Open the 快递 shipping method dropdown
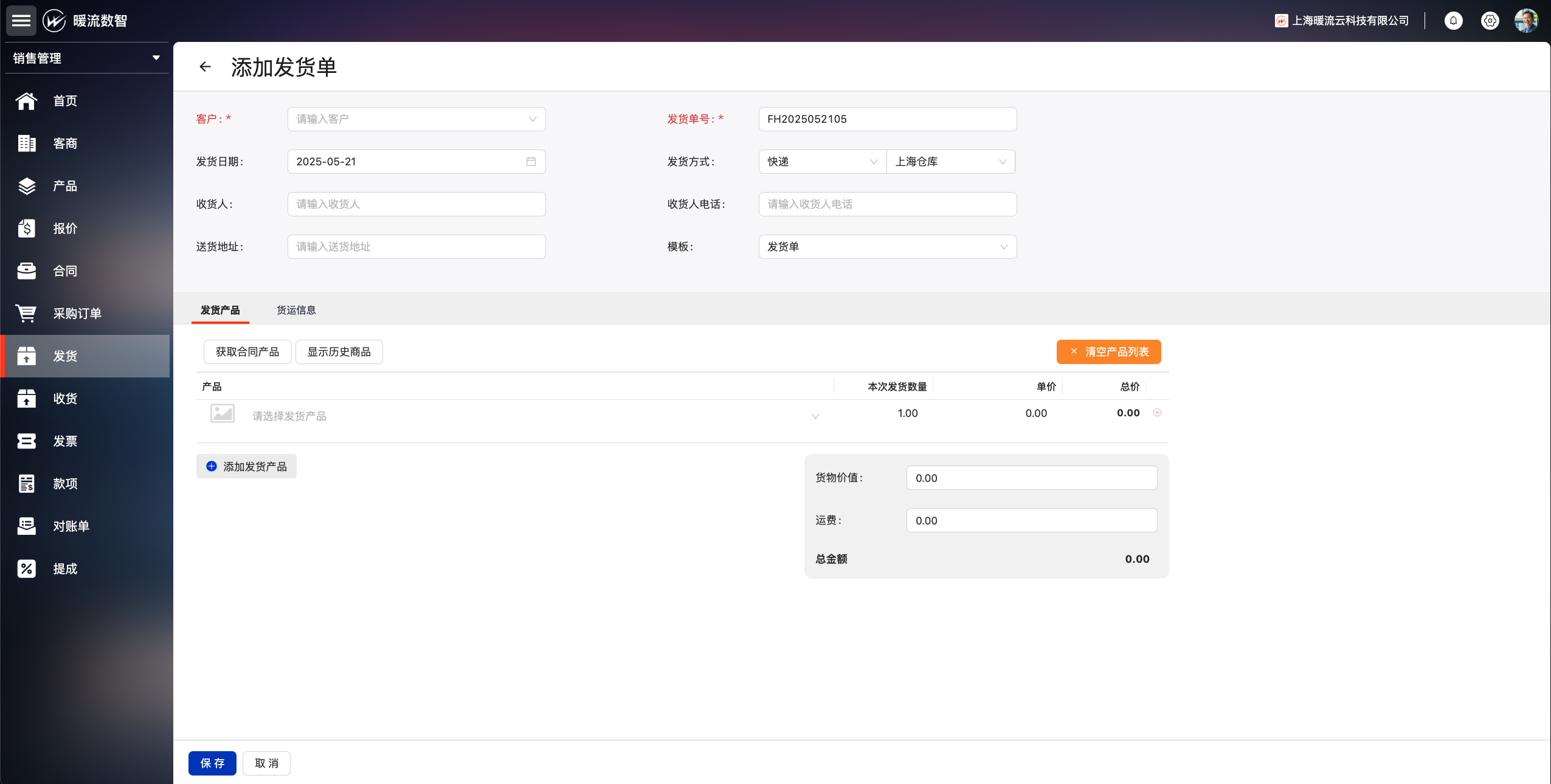 pos(822,162)
